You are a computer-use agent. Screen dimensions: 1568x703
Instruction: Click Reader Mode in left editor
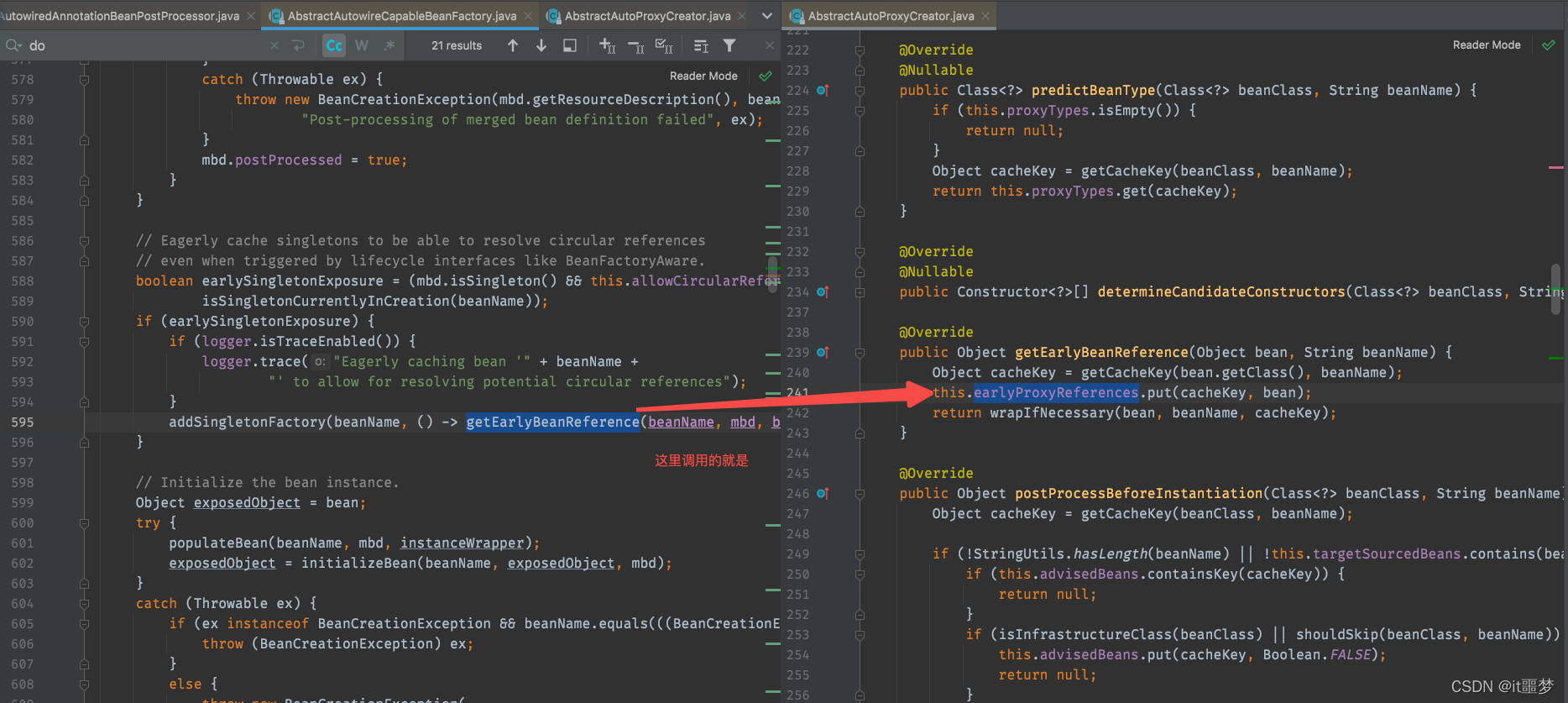[x=703, y=76]
